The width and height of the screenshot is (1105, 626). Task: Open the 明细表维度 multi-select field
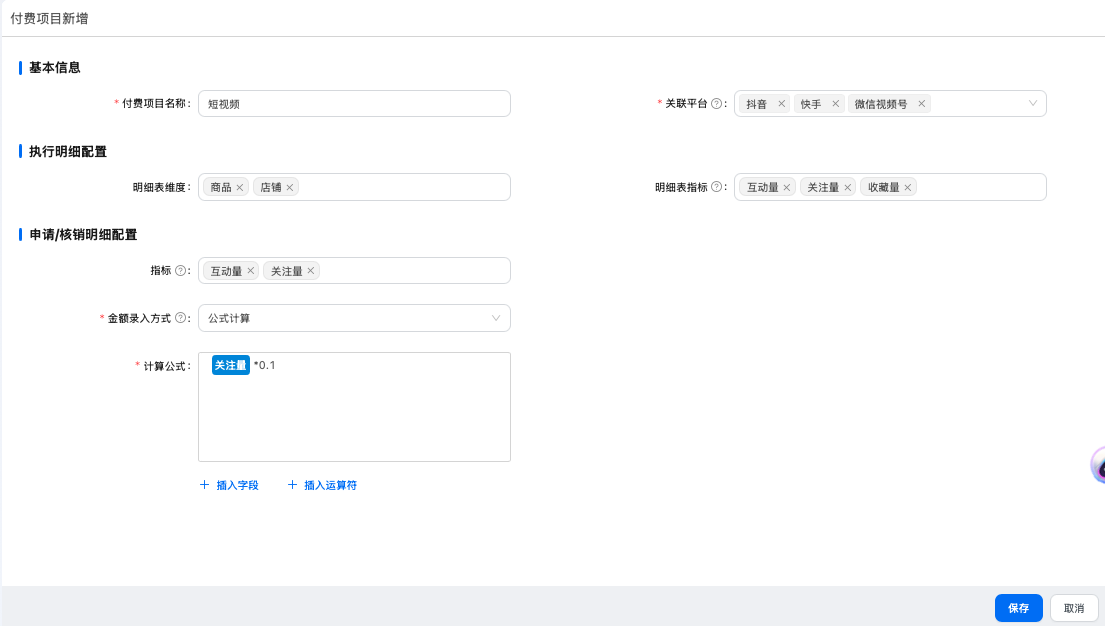[354, 187]
